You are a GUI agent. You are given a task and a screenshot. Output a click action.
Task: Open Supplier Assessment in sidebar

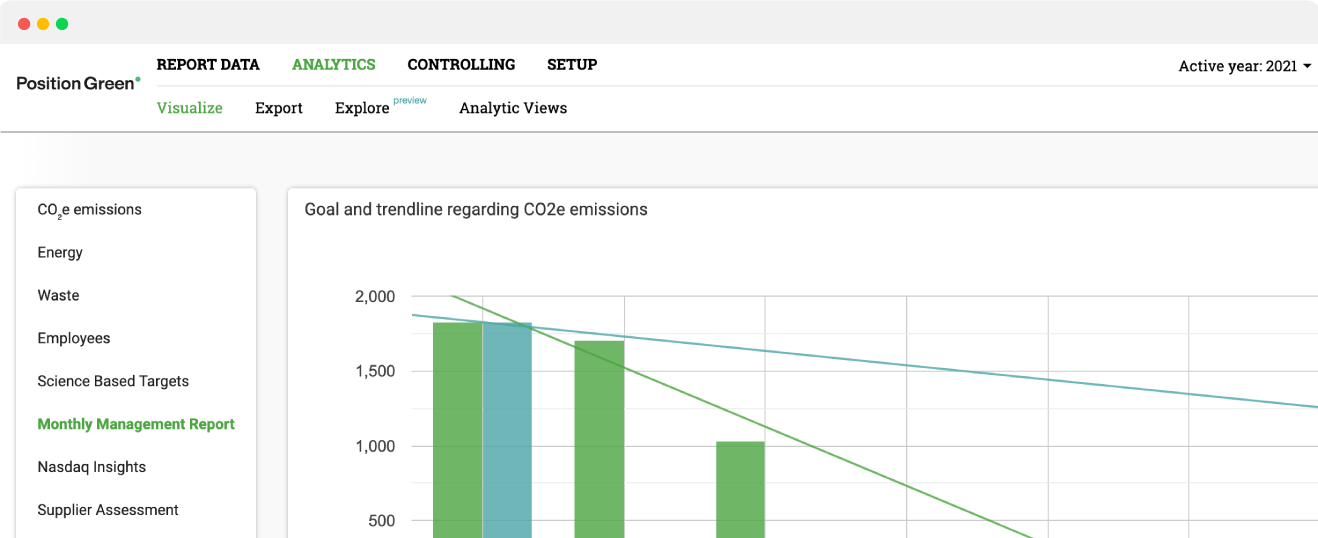(108, 510)
